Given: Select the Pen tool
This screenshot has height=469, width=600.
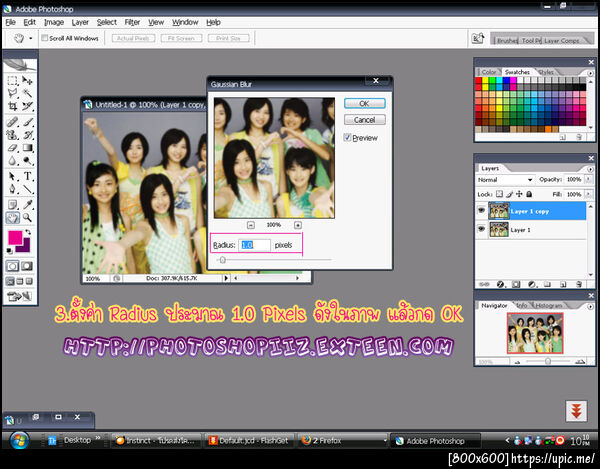Looking at the screenshot, I should click(12, 189).
